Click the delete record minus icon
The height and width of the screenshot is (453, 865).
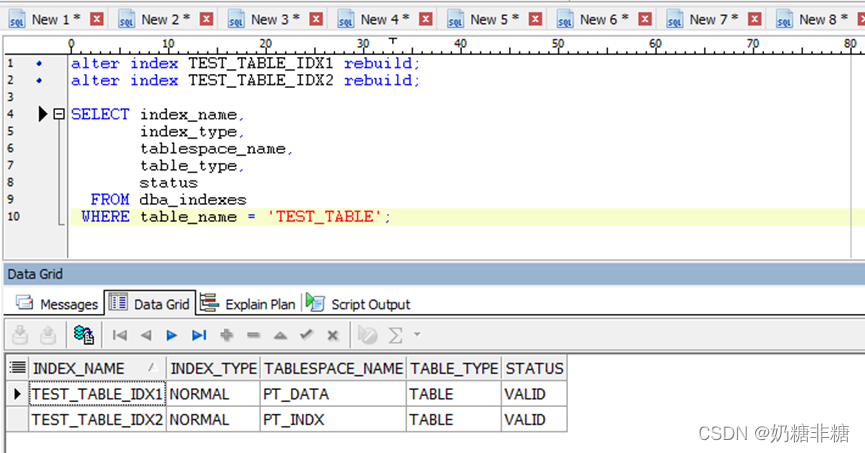[x=253, y=335]
